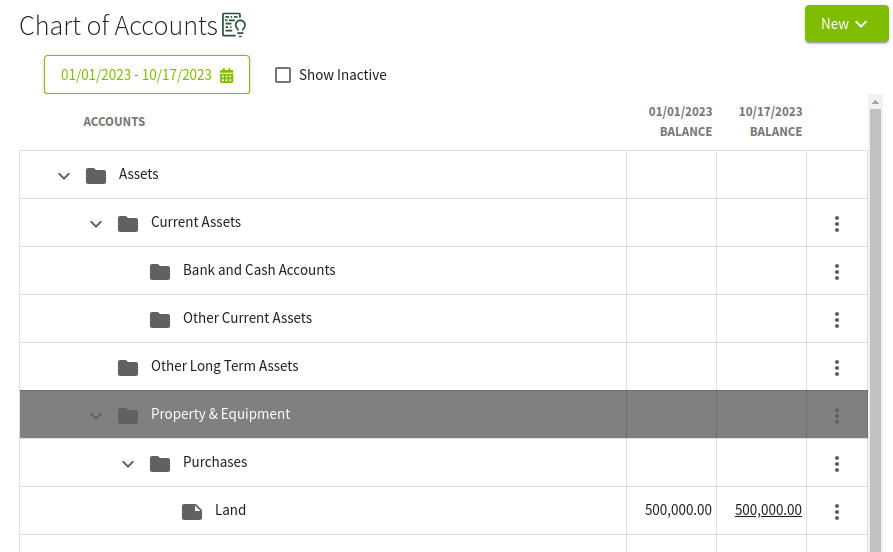
Task: Open the three-dot menu for Other Current Assets
Action: click(837, 320)
